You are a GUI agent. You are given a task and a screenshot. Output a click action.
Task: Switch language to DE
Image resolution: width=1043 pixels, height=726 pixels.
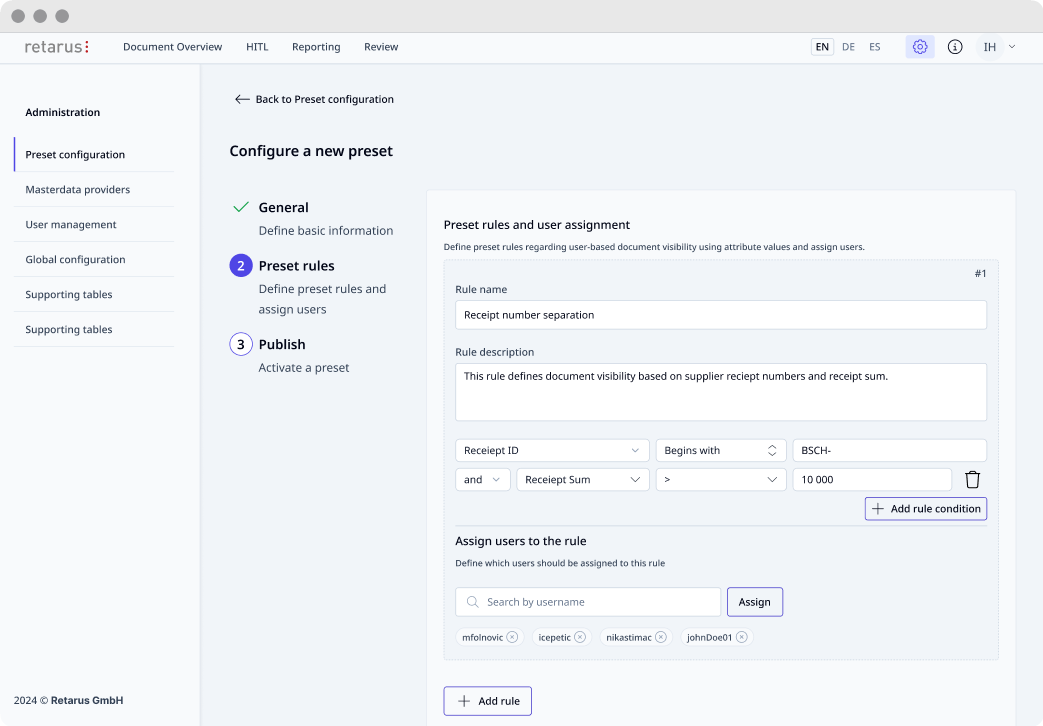(848, 47)
